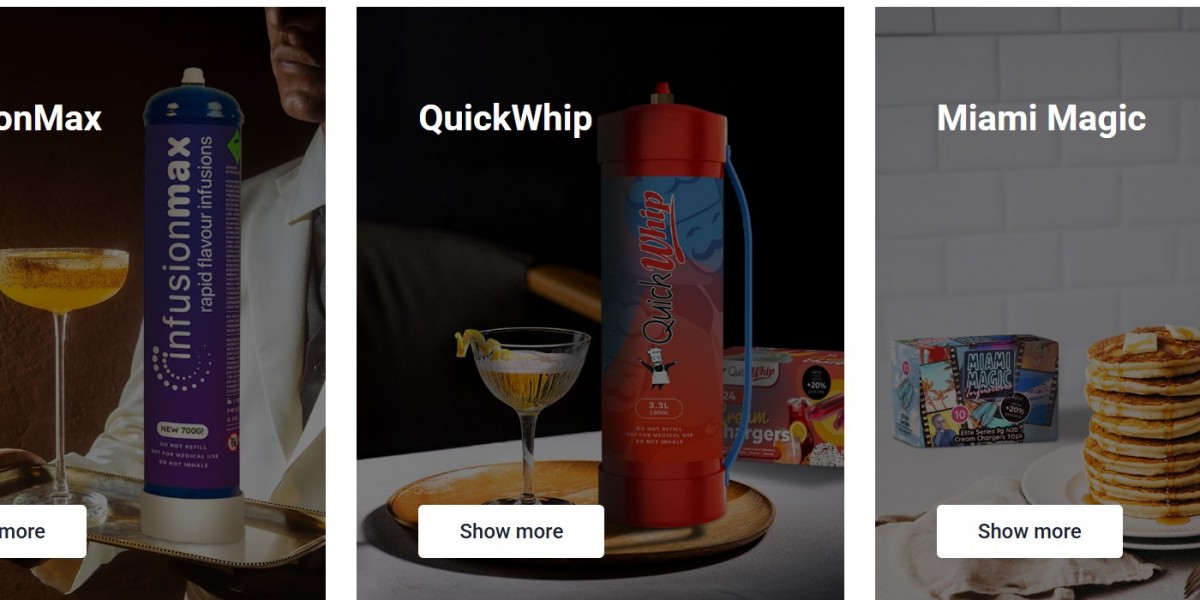Click the Miami Magic cream chargers box
The height and width of the screenshot is (600, 1200).
tap(976, 391)
